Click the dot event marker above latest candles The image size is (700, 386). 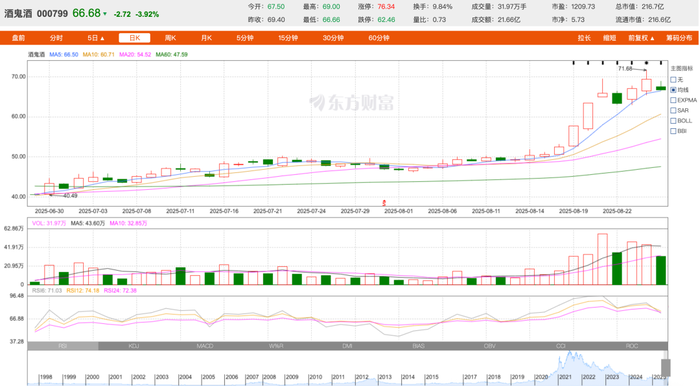(646, 63)
